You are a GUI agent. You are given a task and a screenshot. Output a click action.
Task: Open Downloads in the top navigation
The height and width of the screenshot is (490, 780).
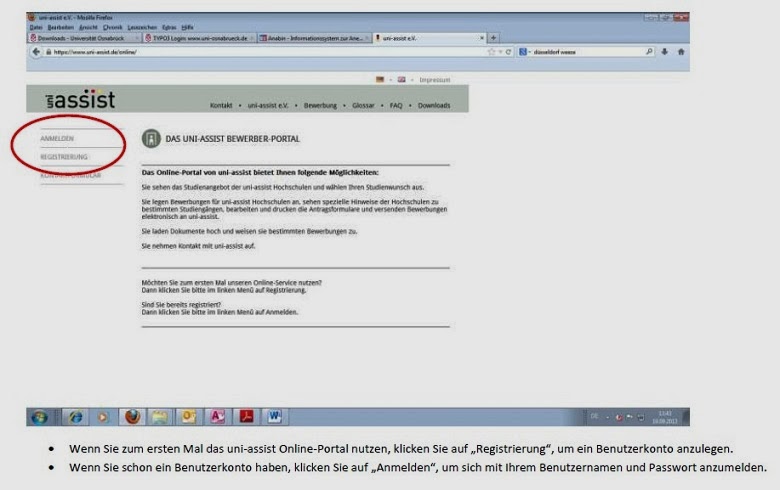434,105
